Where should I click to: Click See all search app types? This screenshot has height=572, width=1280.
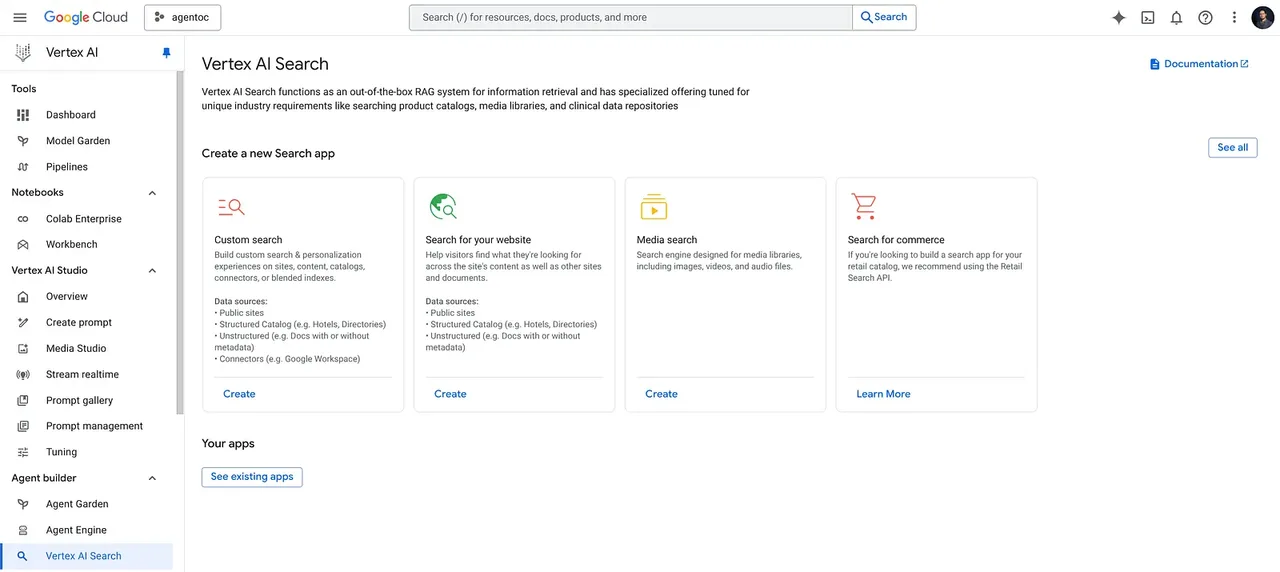click(1233, 148)
